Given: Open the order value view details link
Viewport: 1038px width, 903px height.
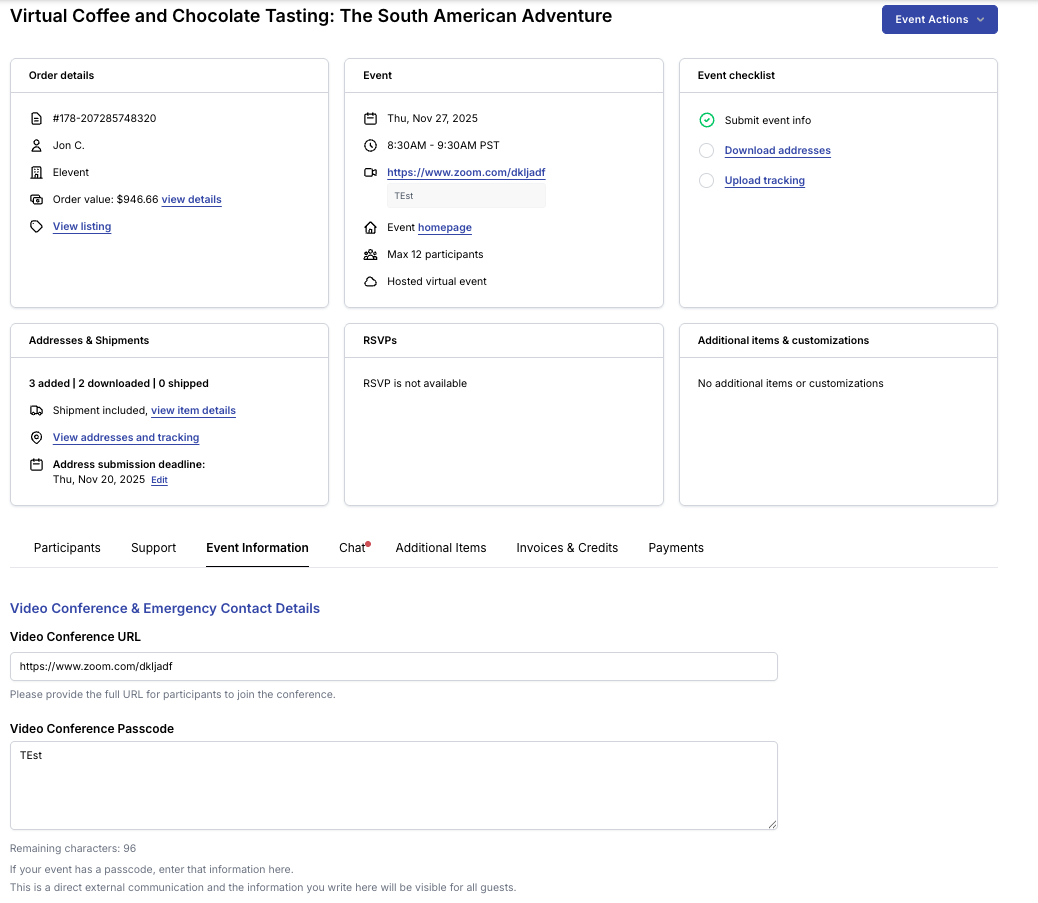Looking at the screenshot, I should coord(191,200).
